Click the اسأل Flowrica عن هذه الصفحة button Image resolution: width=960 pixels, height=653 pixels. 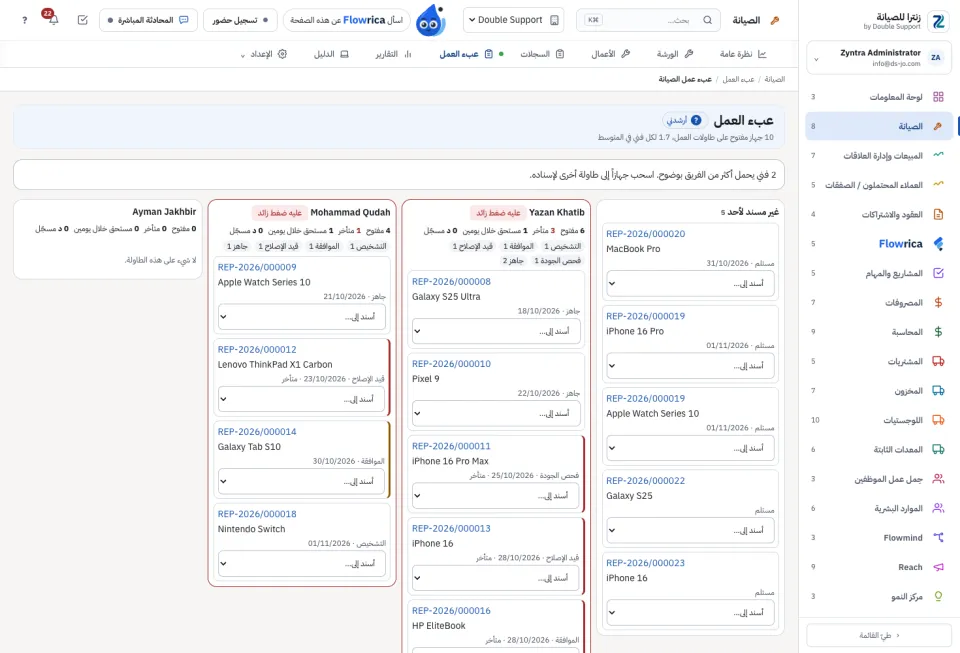347,20
